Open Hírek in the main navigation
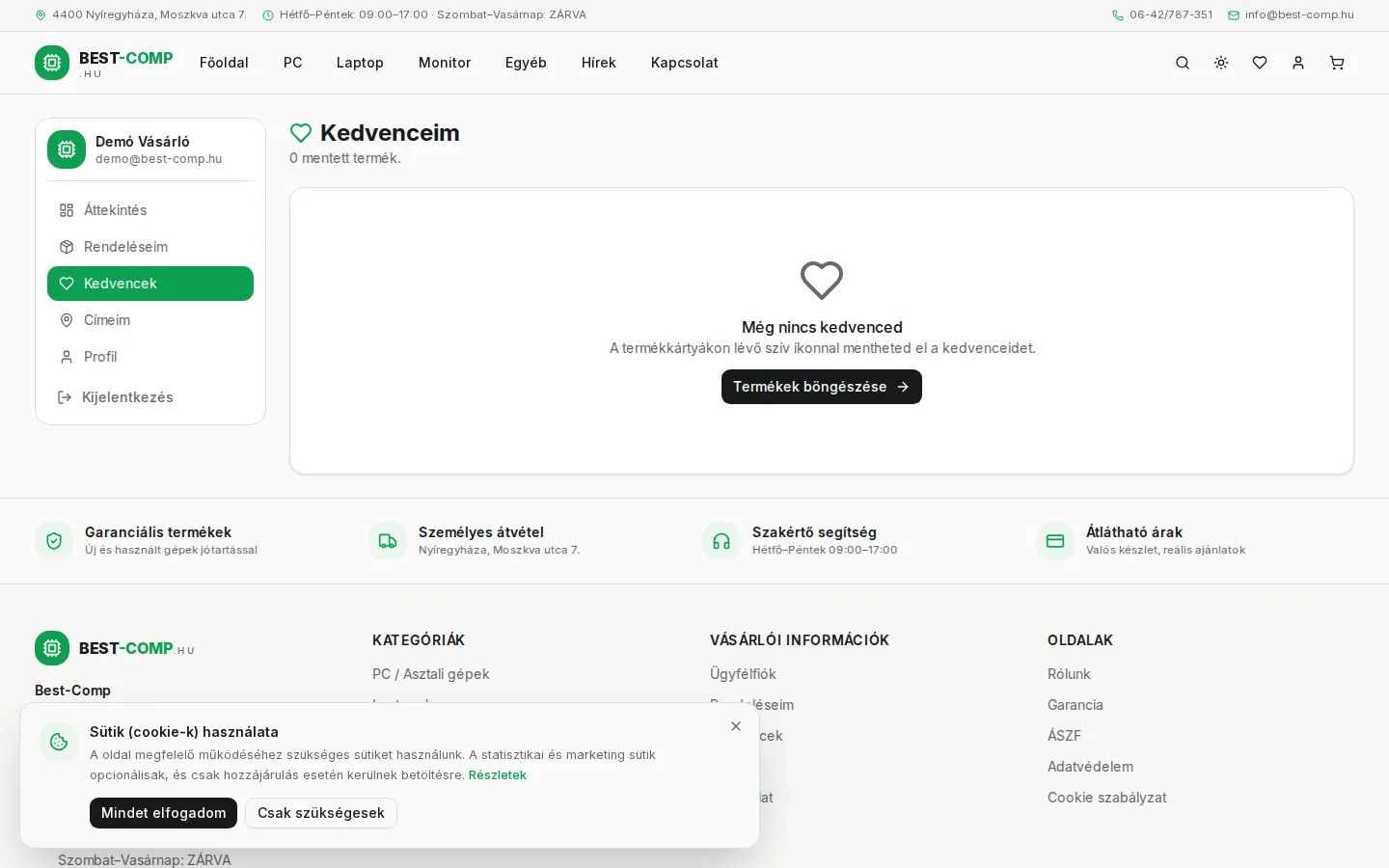1389x868 pixels. [x=599, y=63]
